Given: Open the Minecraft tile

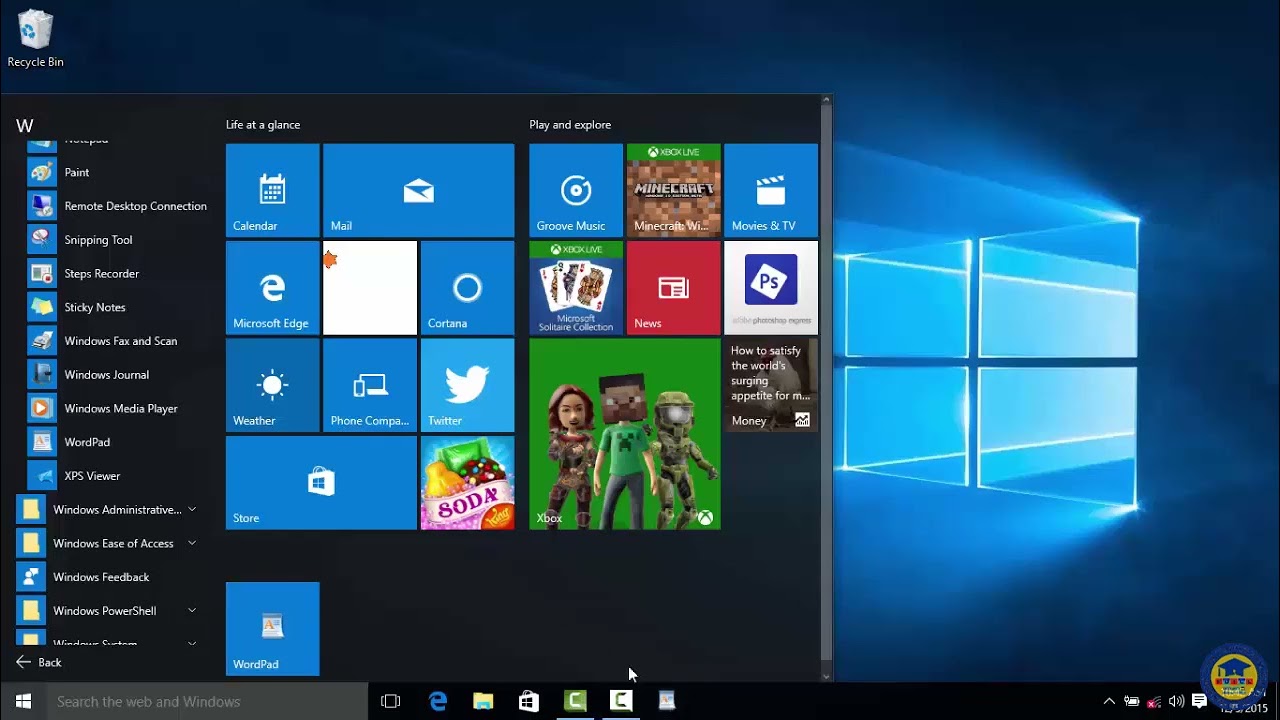Looking at the screenshot, I should pos(673,190).
